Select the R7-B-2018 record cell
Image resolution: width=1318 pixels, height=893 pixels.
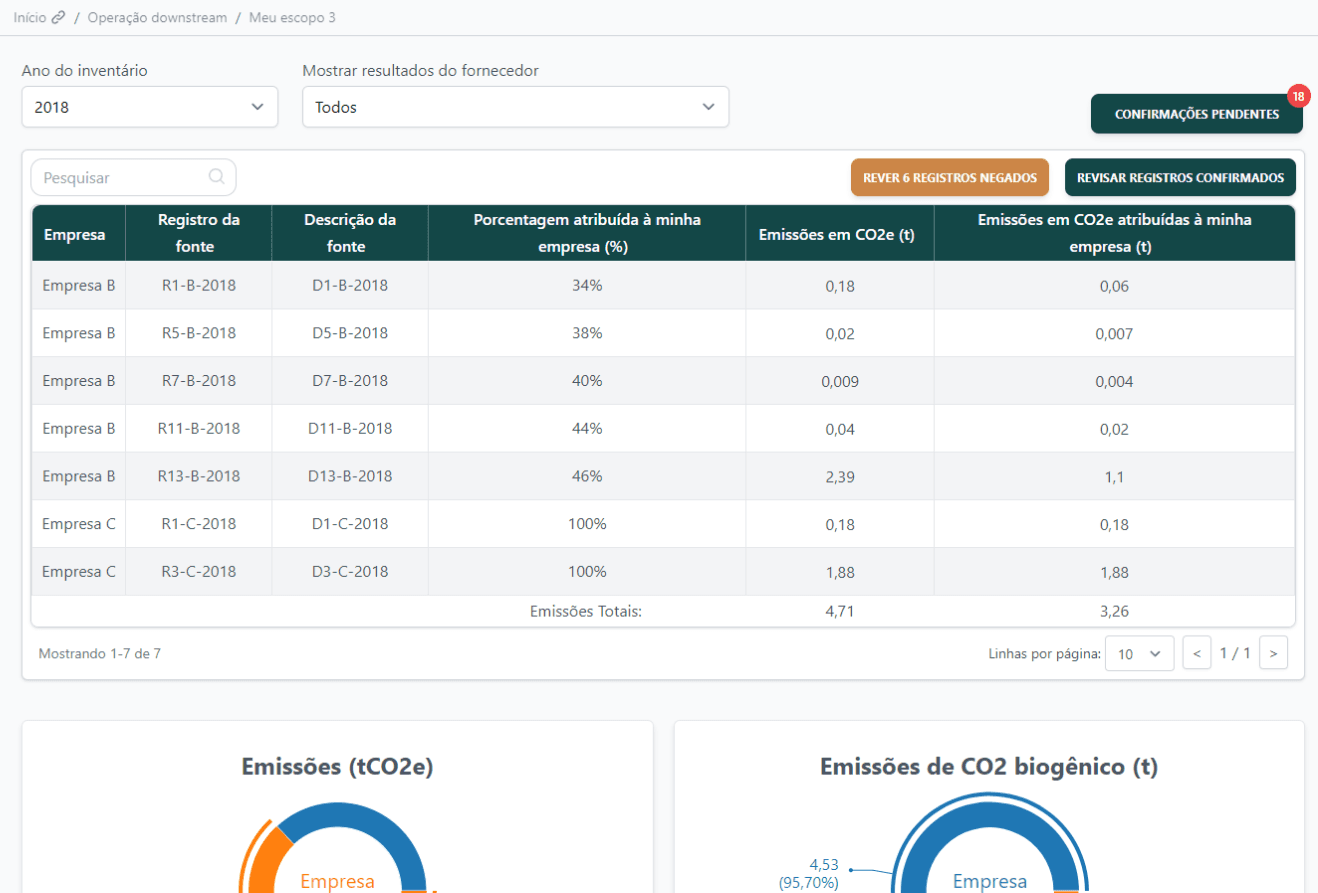199,381
